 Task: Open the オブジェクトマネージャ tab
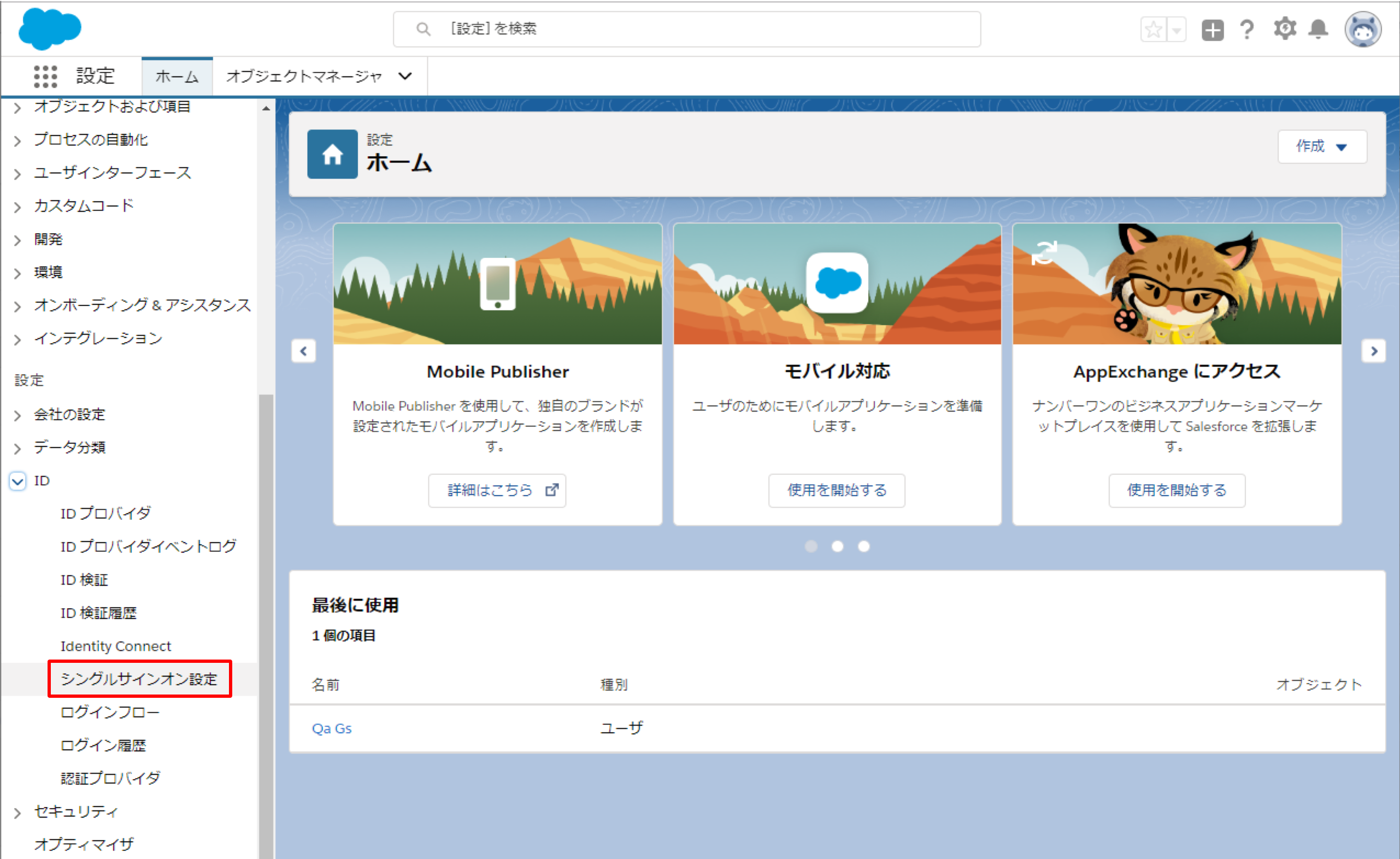304,77
